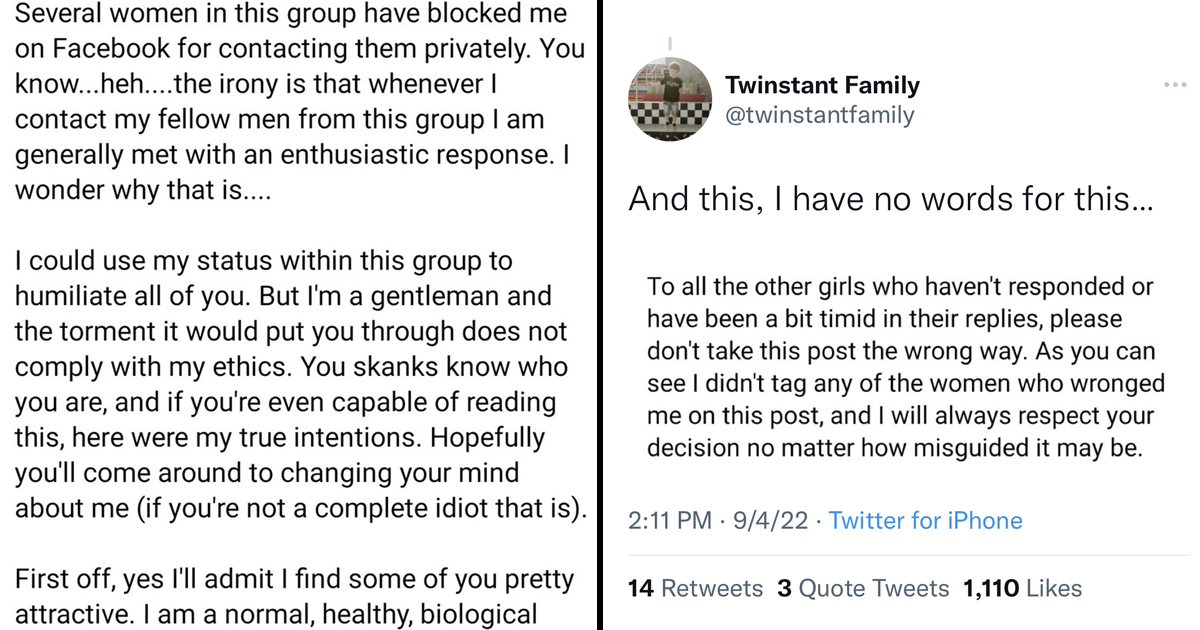View the 3 Quote Tweets list
The width and height of the screenshot is (1200, 630).
(x=863, y=589)
